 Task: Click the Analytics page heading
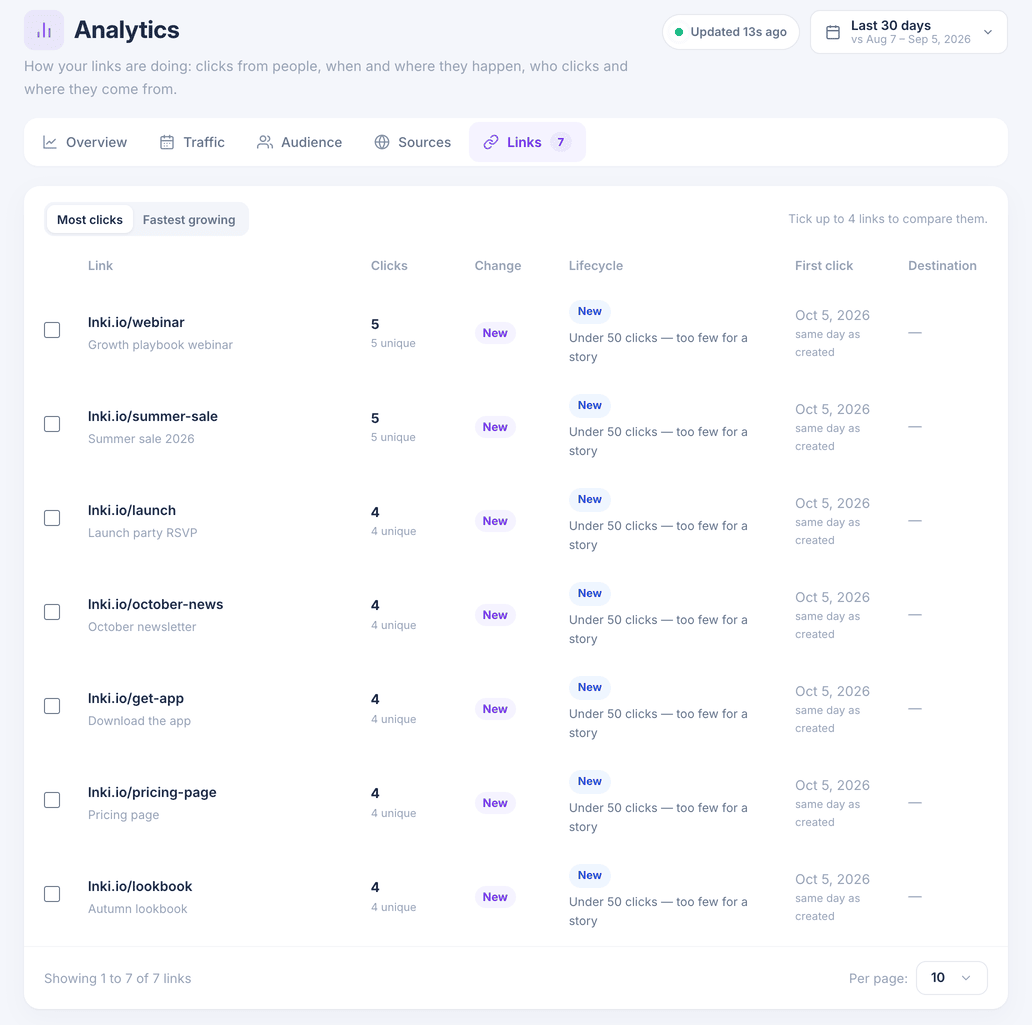click(126, 30)
